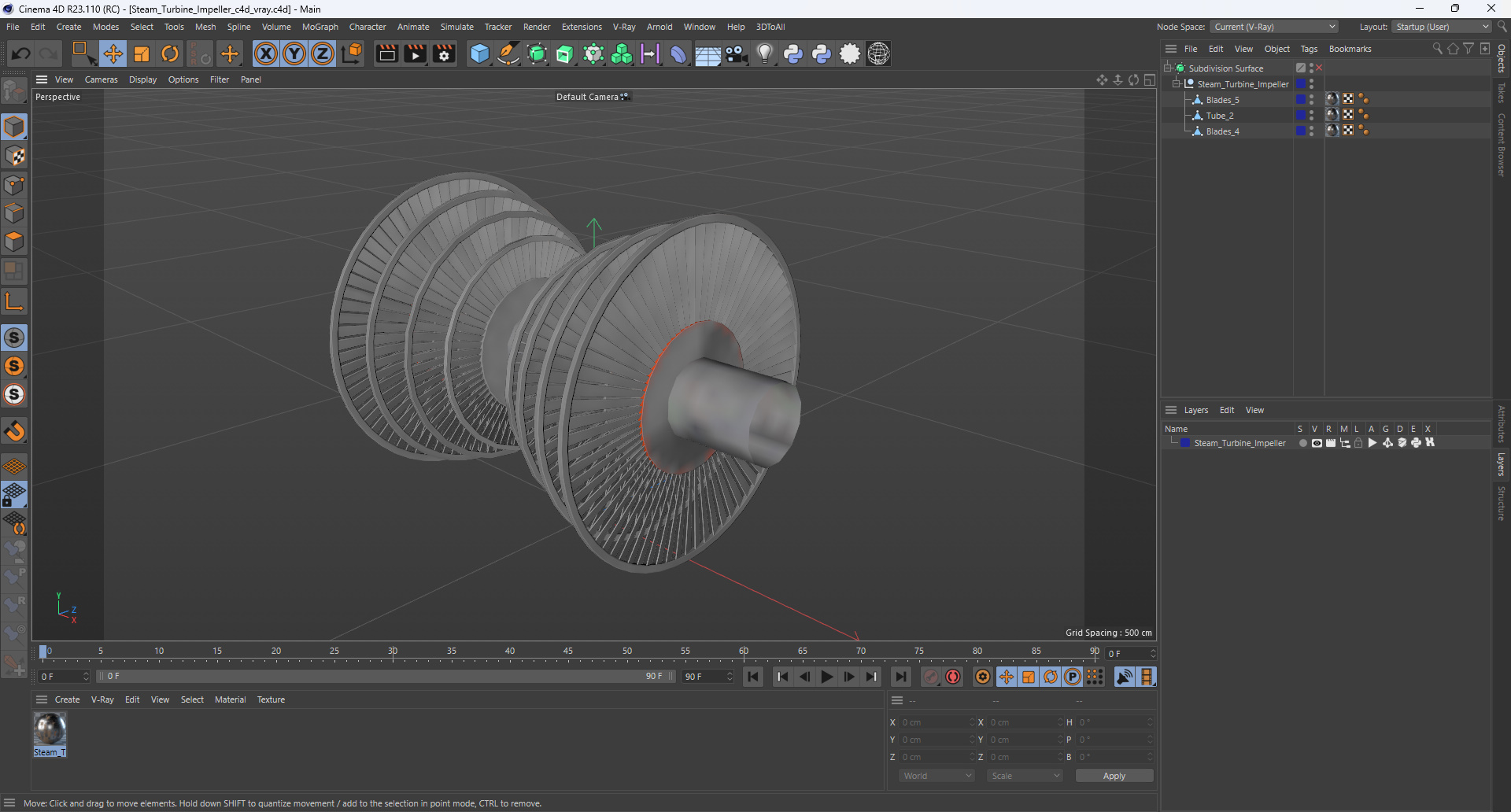The image size is (1511, 812).
Task: Toggle Autokeying button
Action: point(953,677)
